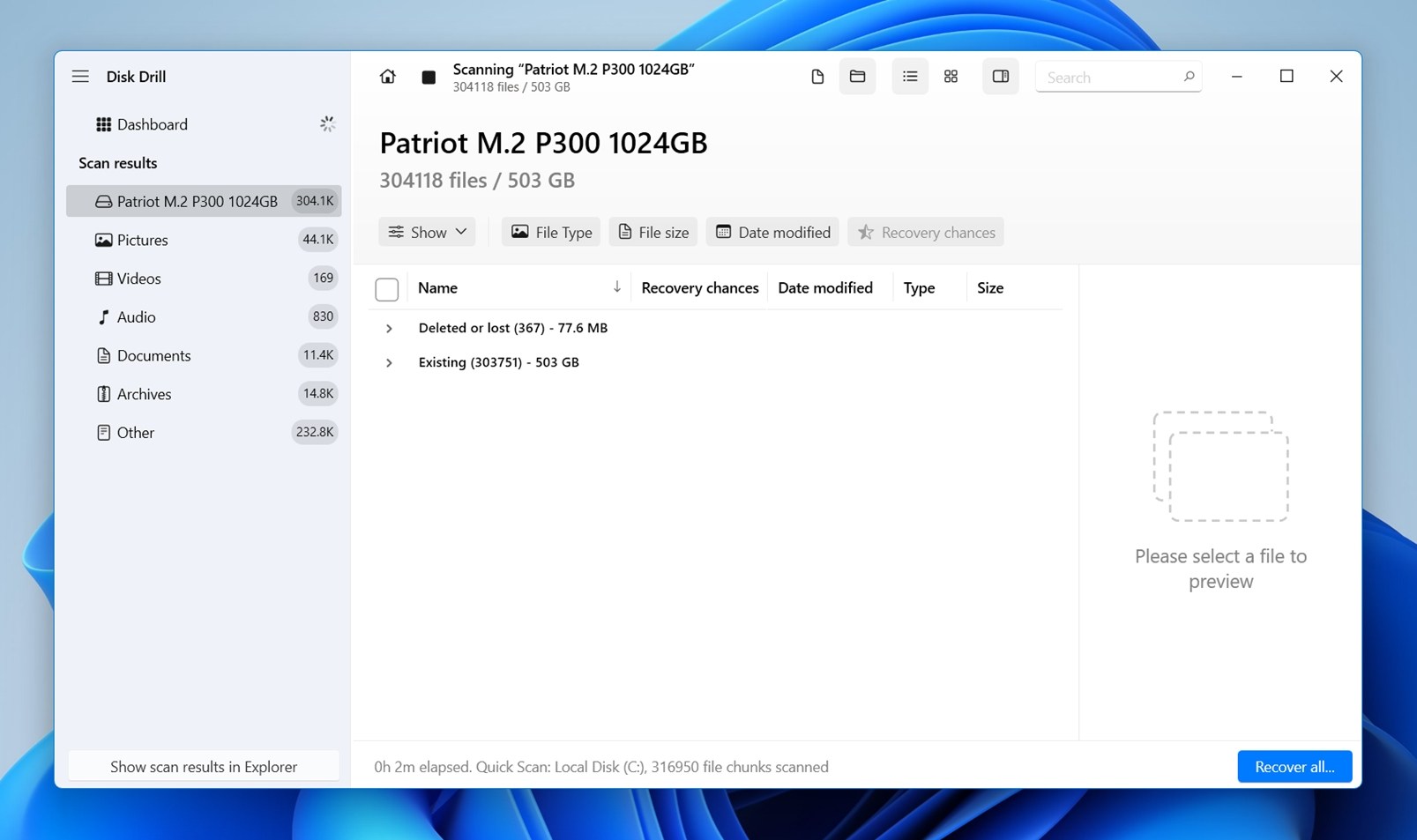The height and width of the screenshot is (840, 1417).
Task: Click the 304.1K count badge
Action: [x=315, y=201]
